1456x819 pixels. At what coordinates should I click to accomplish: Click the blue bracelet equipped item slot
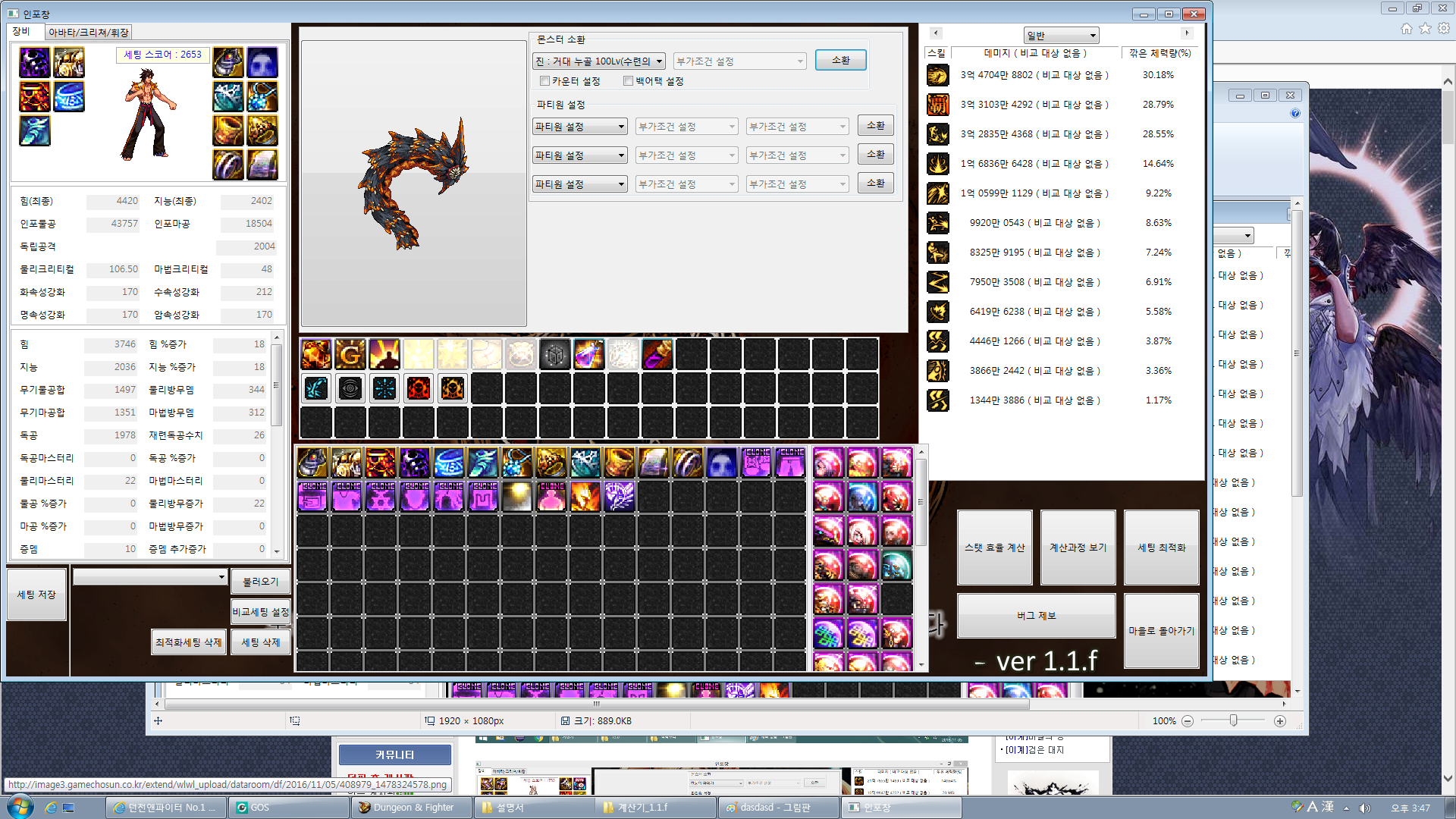pyautogui.click(x=69, y=97)
